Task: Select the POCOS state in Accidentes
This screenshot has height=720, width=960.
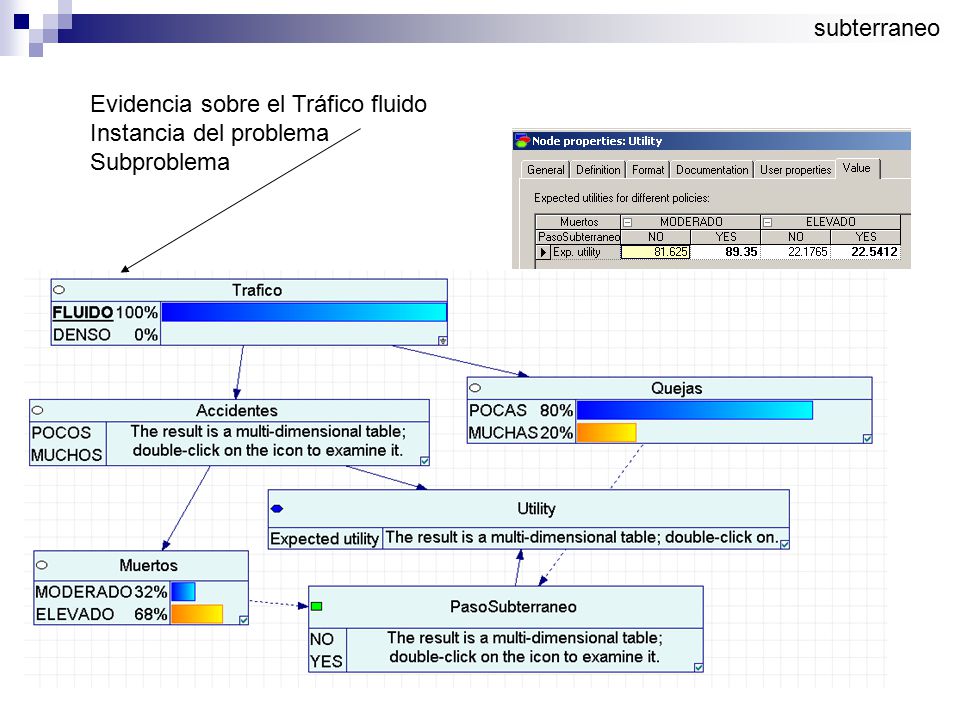Action: click(61, 433)
